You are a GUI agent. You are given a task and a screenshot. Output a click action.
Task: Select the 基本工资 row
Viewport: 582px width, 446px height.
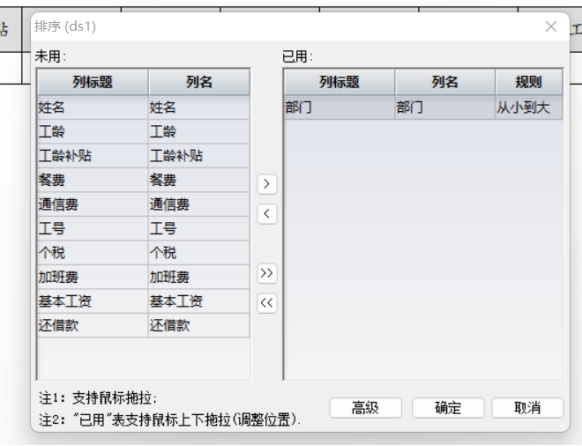(144, 301)
